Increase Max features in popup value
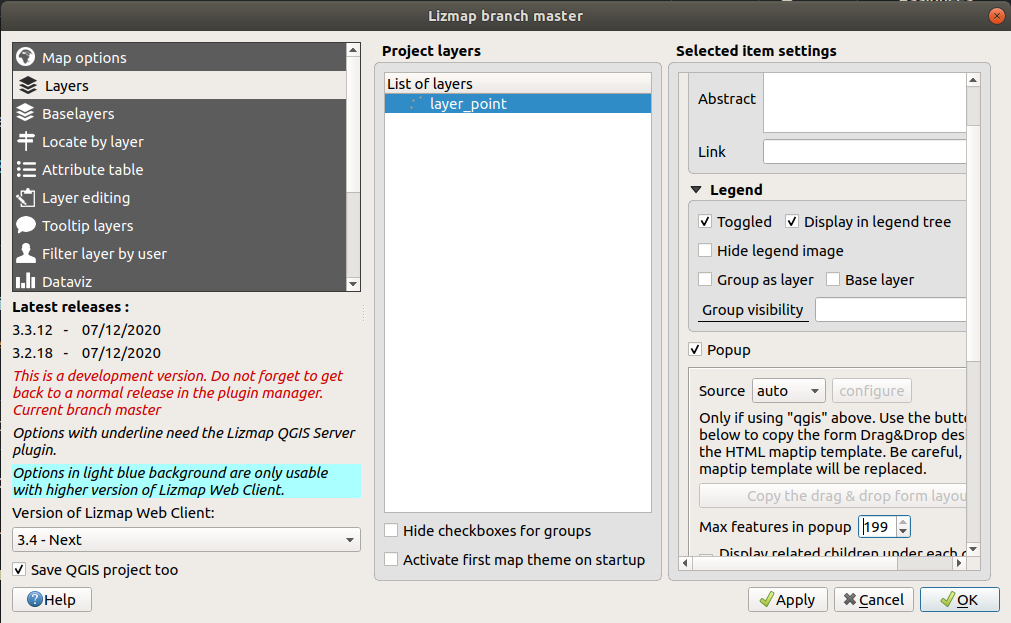The width and height of the screenshot is (1011, 623). [903, 522]
